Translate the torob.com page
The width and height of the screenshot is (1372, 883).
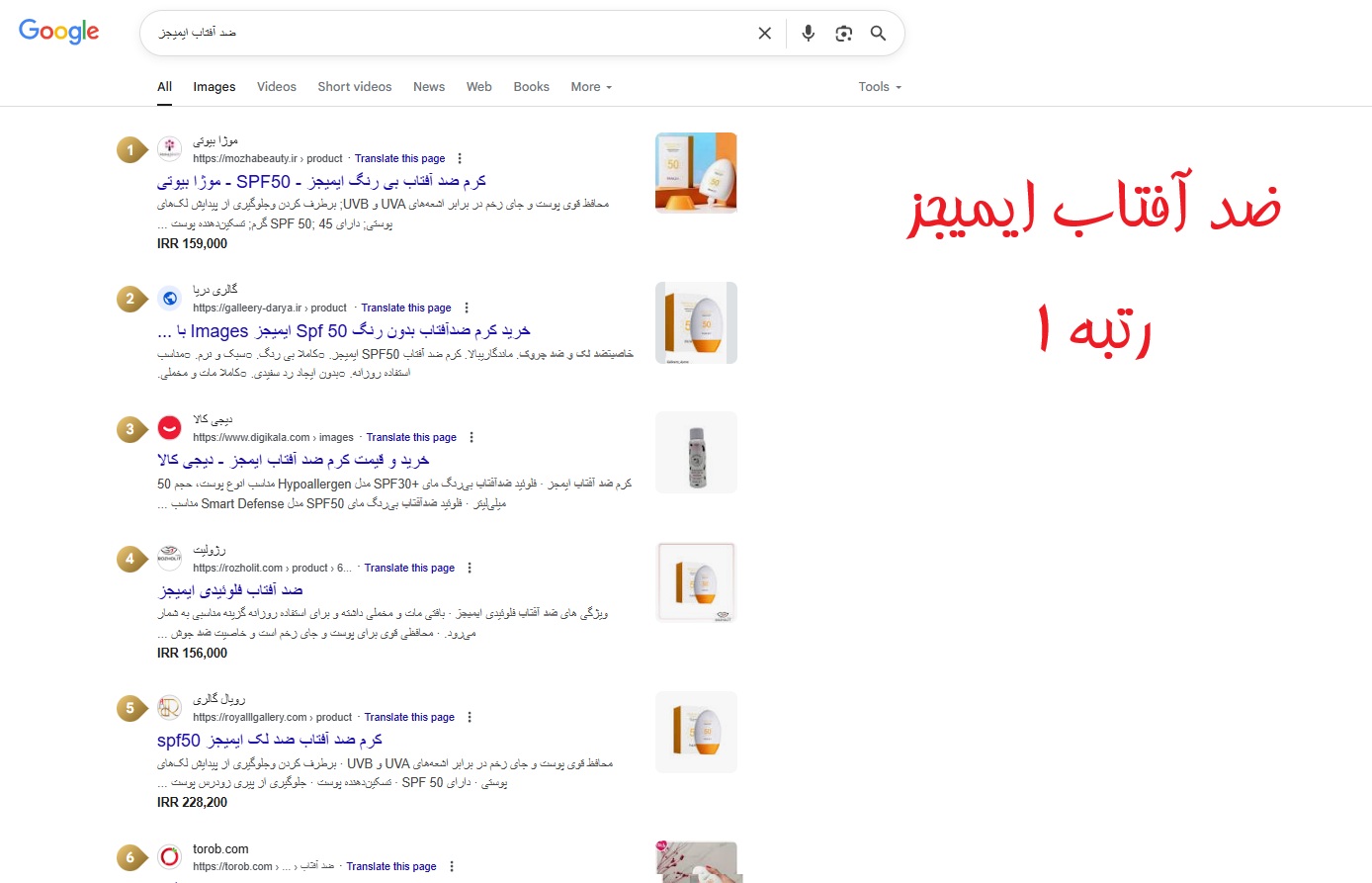pos(391,866)
